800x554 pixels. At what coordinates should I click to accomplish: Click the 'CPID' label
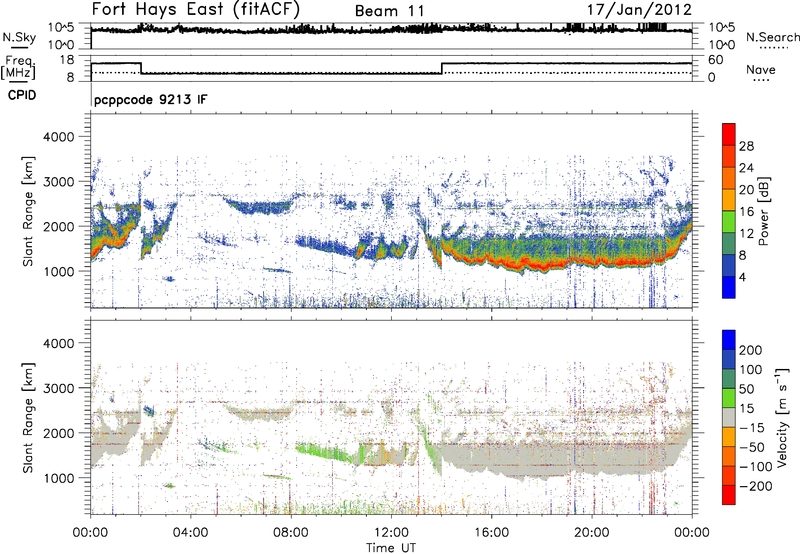22,95
